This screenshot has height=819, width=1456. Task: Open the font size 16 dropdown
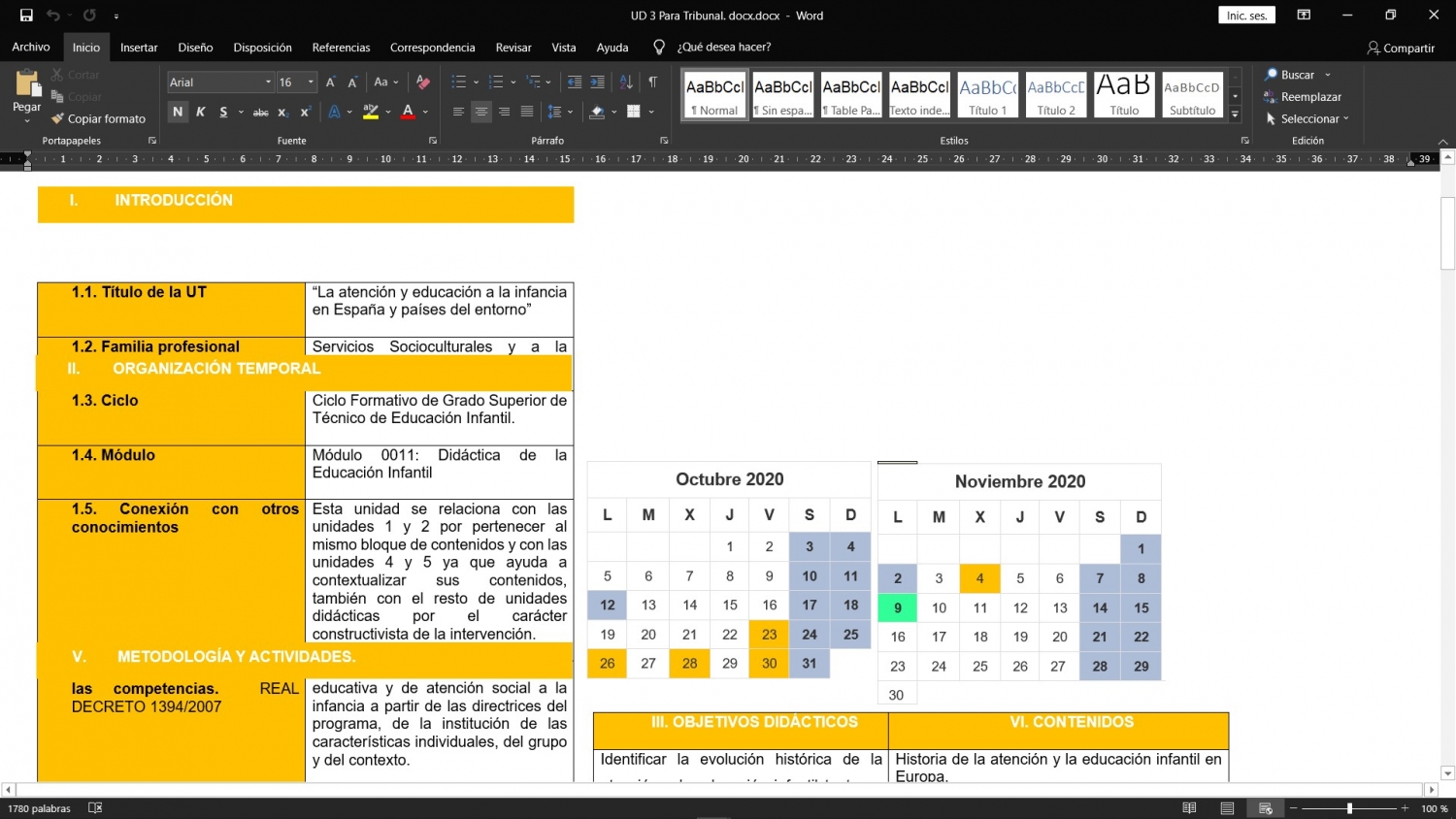point(311,82)
